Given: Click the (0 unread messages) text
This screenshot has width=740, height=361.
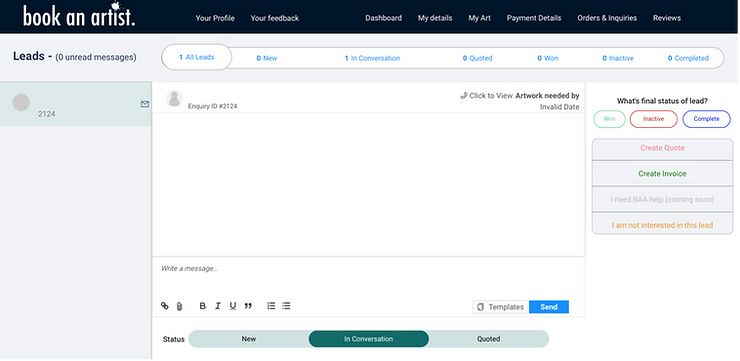Looking at the screenshot, I should pos(96,58).
